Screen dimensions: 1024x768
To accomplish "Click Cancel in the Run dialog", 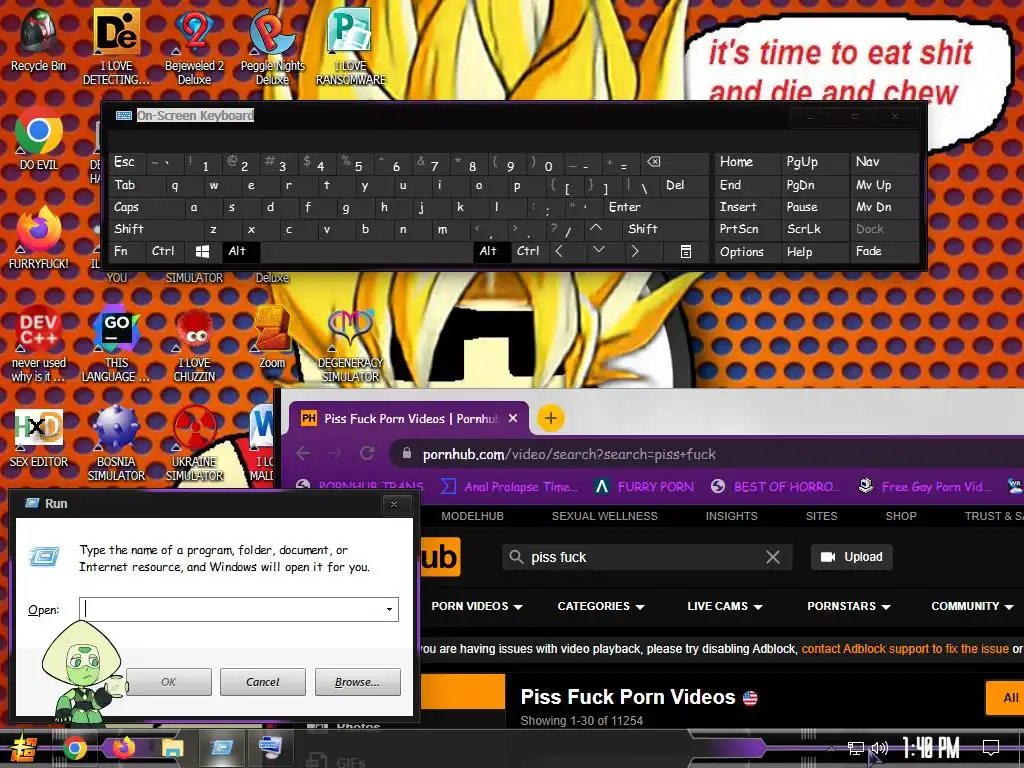I will [x=263, y=682].
